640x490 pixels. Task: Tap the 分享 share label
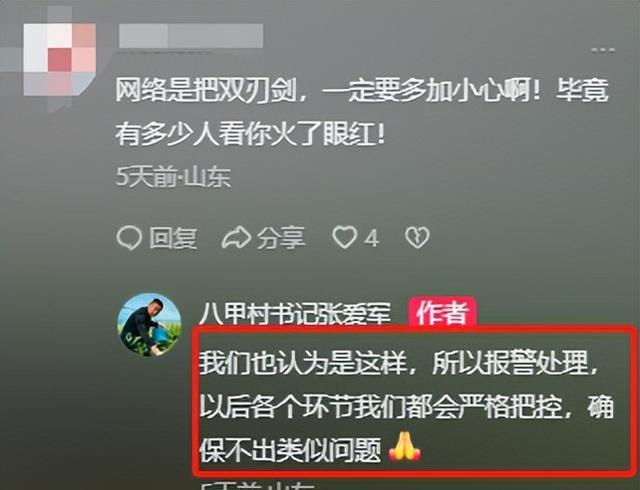click(x=281, y=238)
